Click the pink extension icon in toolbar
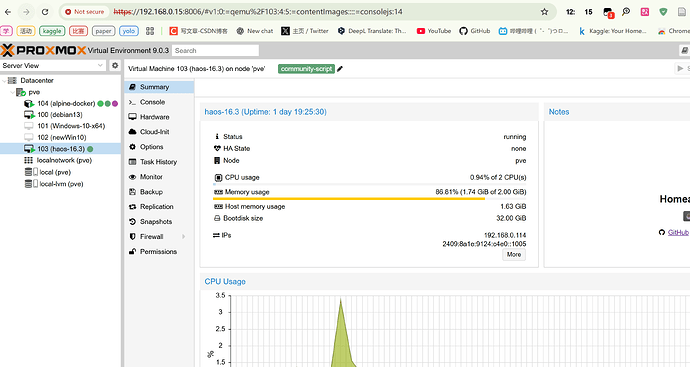The height and width of the screenshot is (367, 690). pos(645,12)
